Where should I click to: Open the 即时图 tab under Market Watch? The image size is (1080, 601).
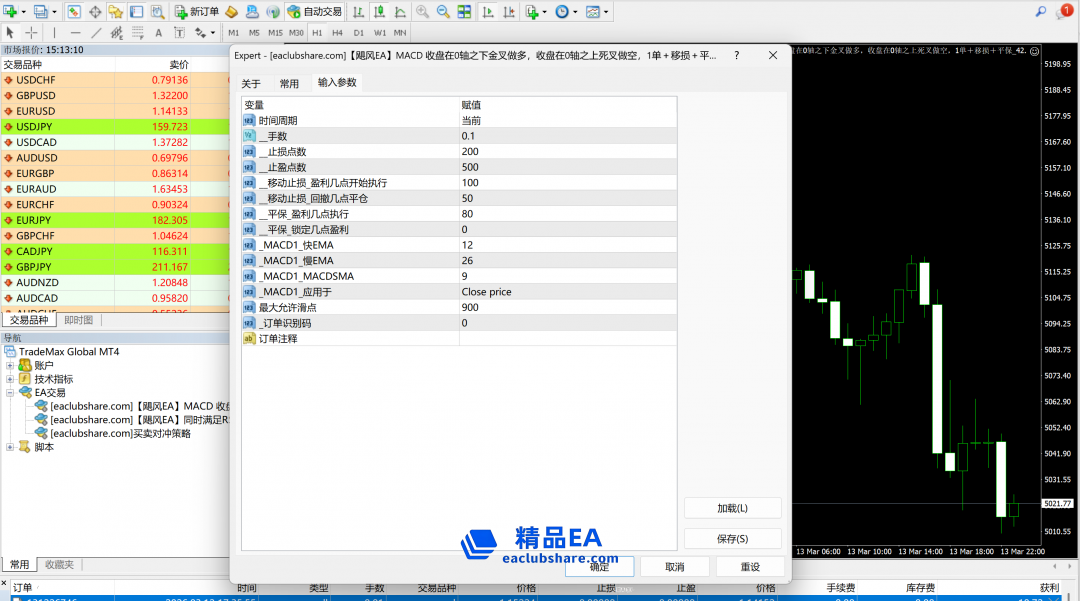[78, 320]
